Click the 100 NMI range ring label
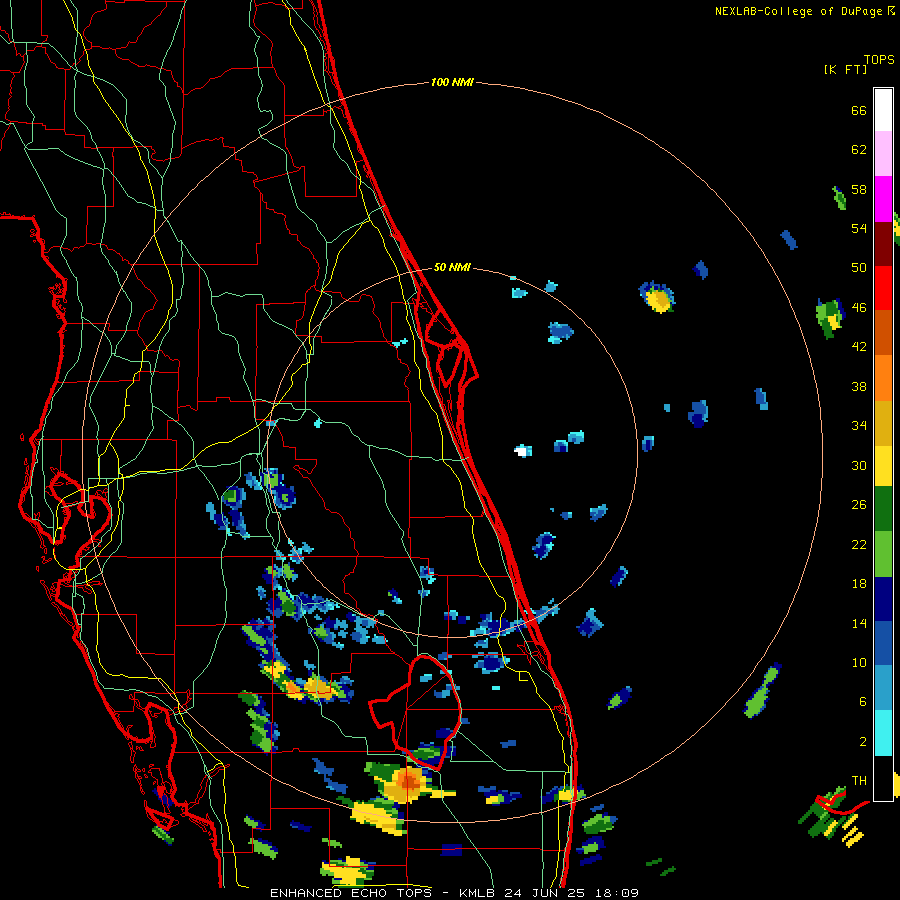900x900 pixels. point(452,83)
